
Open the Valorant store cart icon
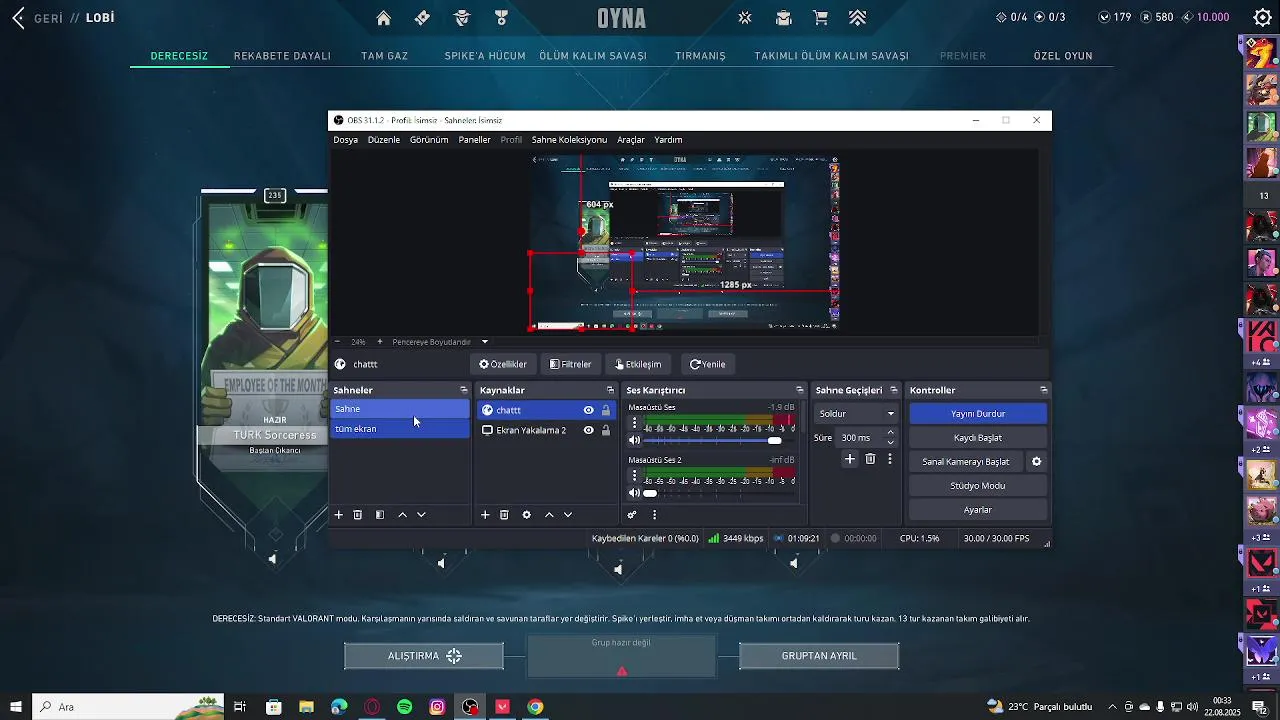820,18
